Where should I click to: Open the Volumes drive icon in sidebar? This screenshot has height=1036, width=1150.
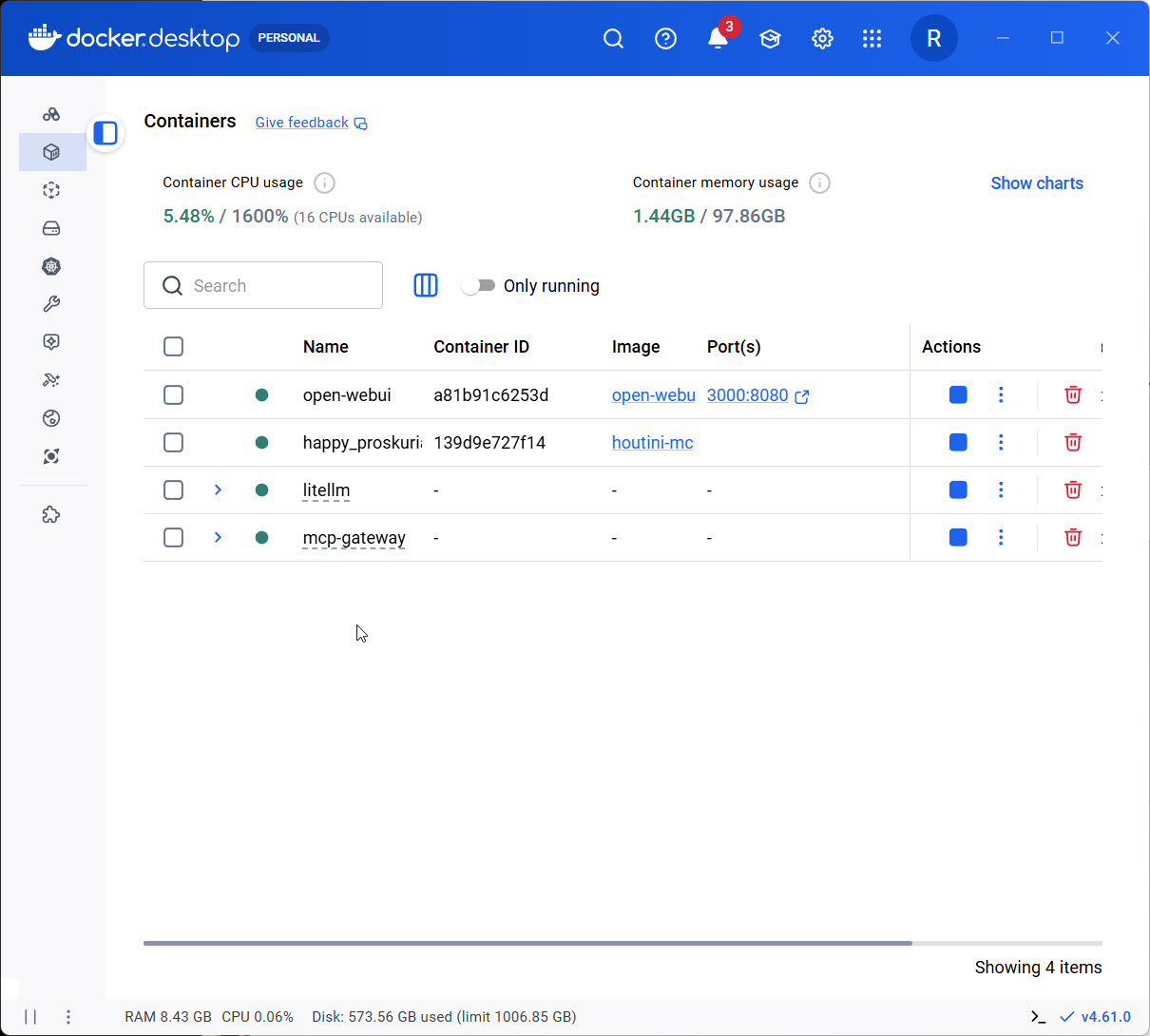(x=51, y=228)
